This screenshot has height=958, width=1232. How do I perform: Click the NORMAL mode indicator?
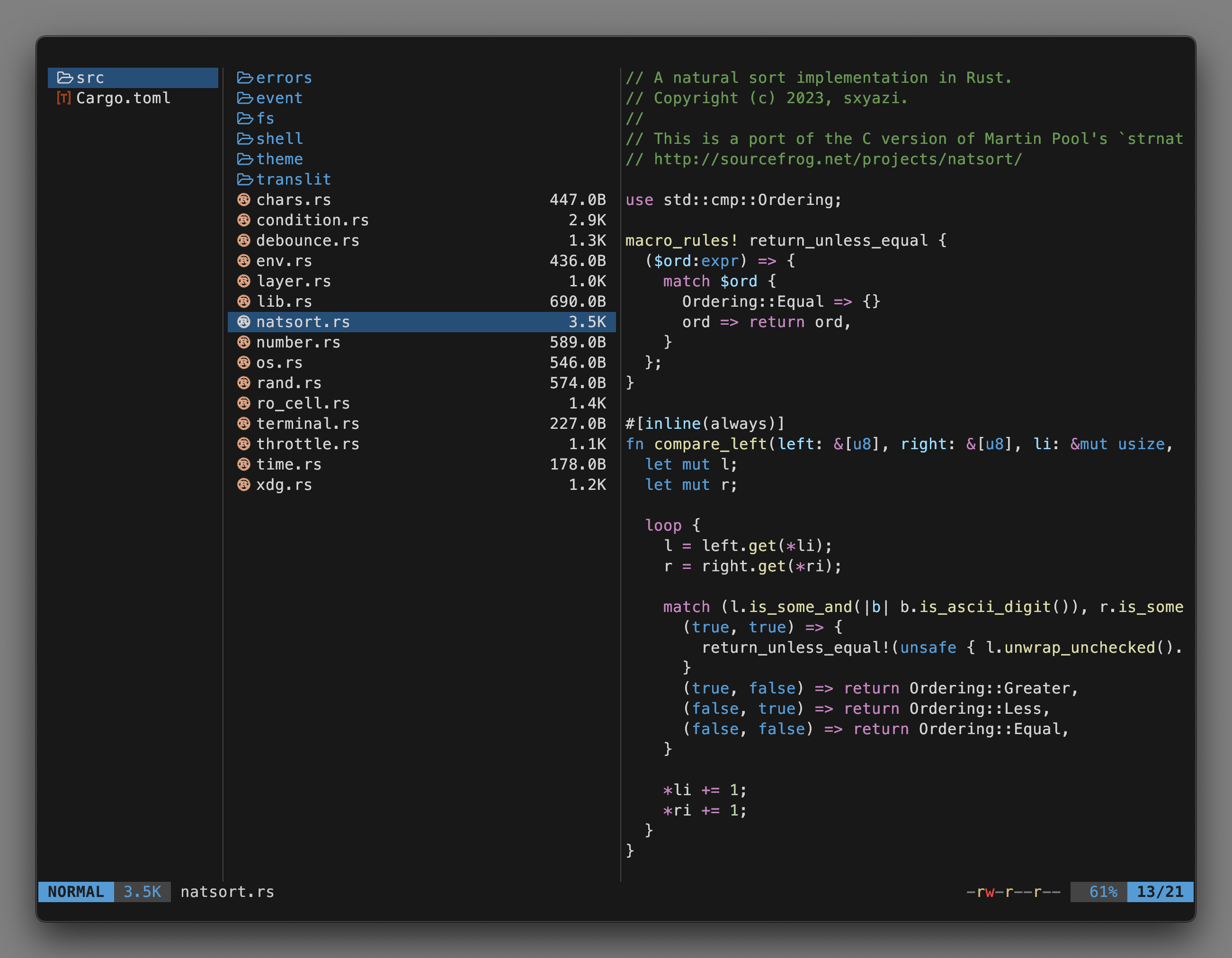click(76, 891)
